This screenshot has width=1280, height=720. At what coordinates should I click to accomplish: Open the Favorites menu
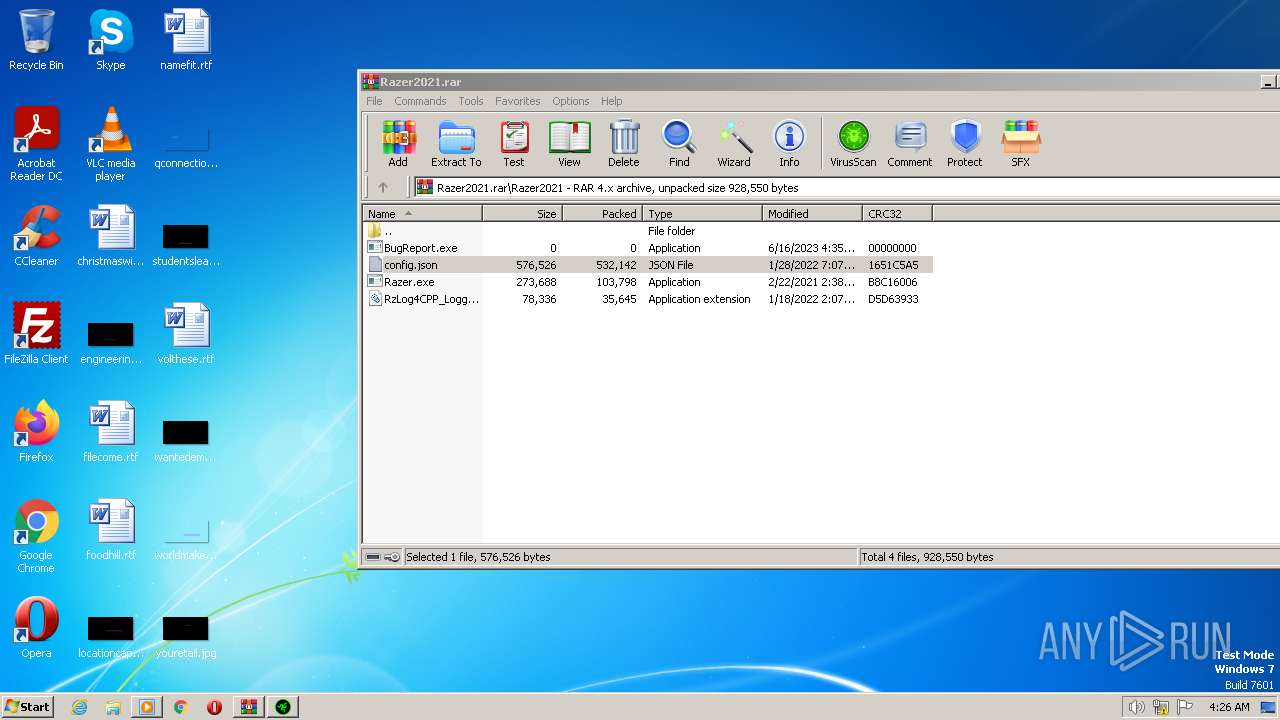518,101
